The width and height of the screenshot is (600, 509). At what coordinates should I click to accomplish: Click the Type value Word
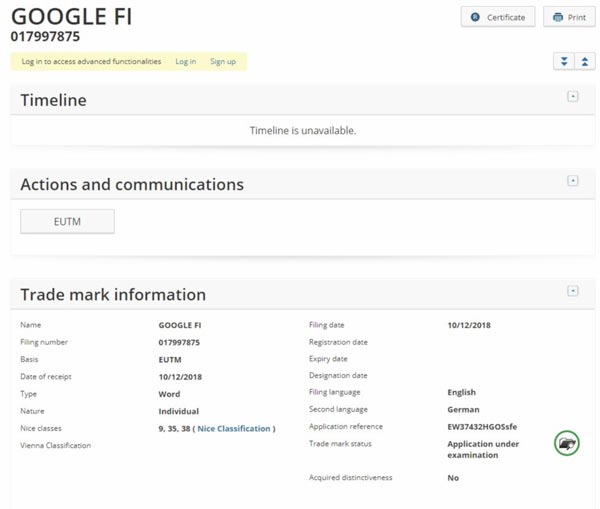(169, 394)
